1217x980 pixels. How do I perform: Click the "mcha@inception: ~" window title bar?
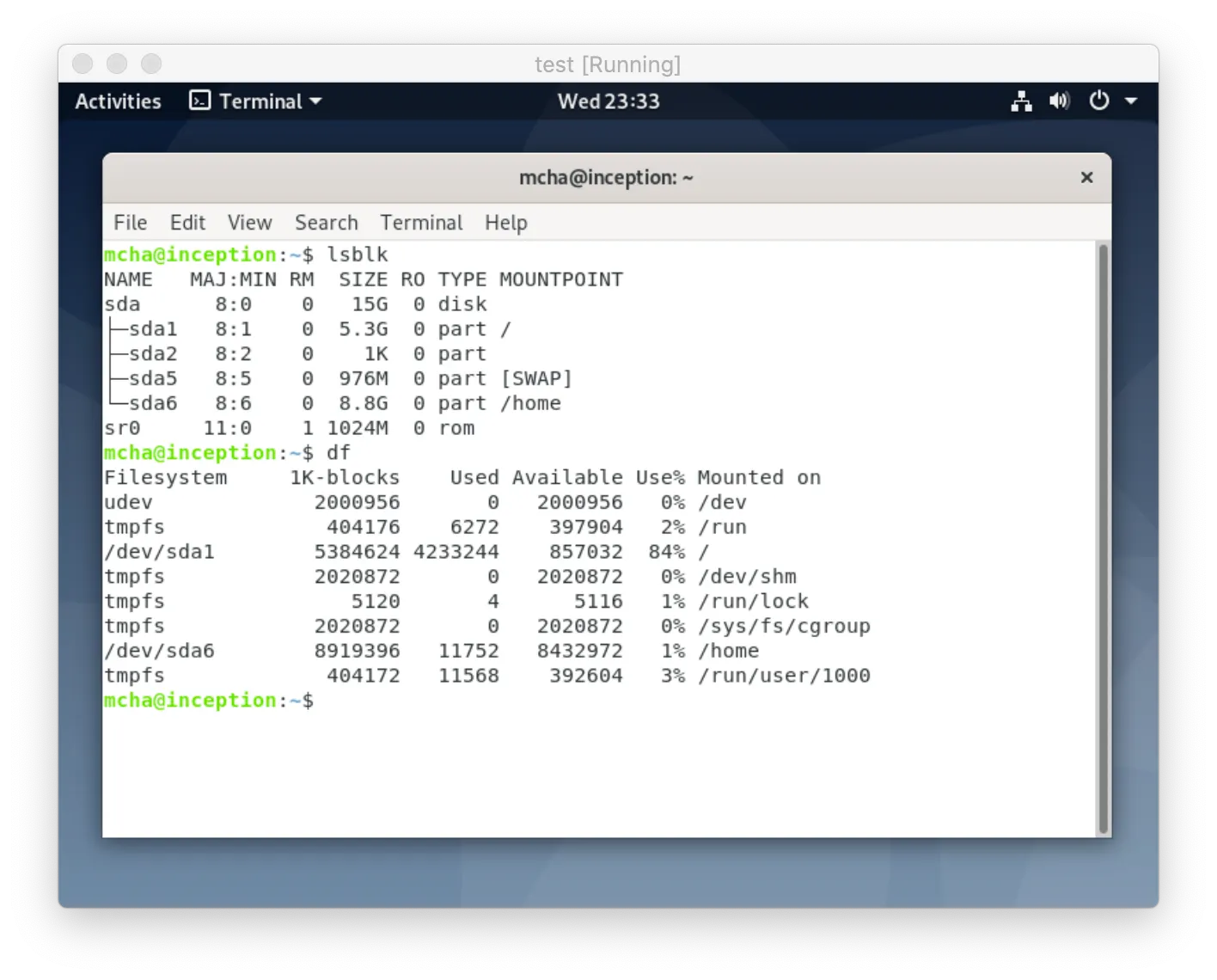607,178
